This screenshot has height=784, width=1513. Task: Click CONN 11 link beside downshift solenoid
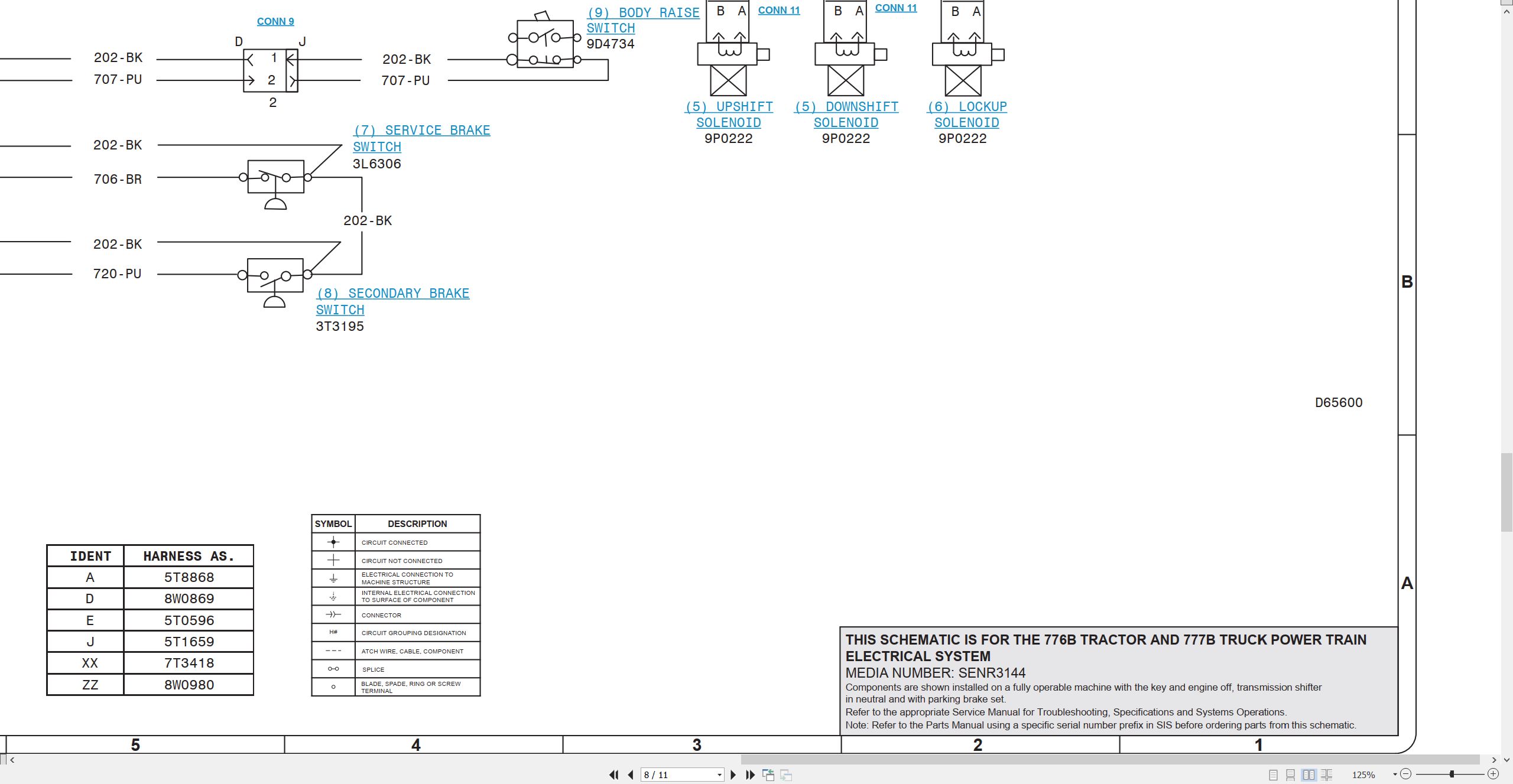[x=896, y=8]
